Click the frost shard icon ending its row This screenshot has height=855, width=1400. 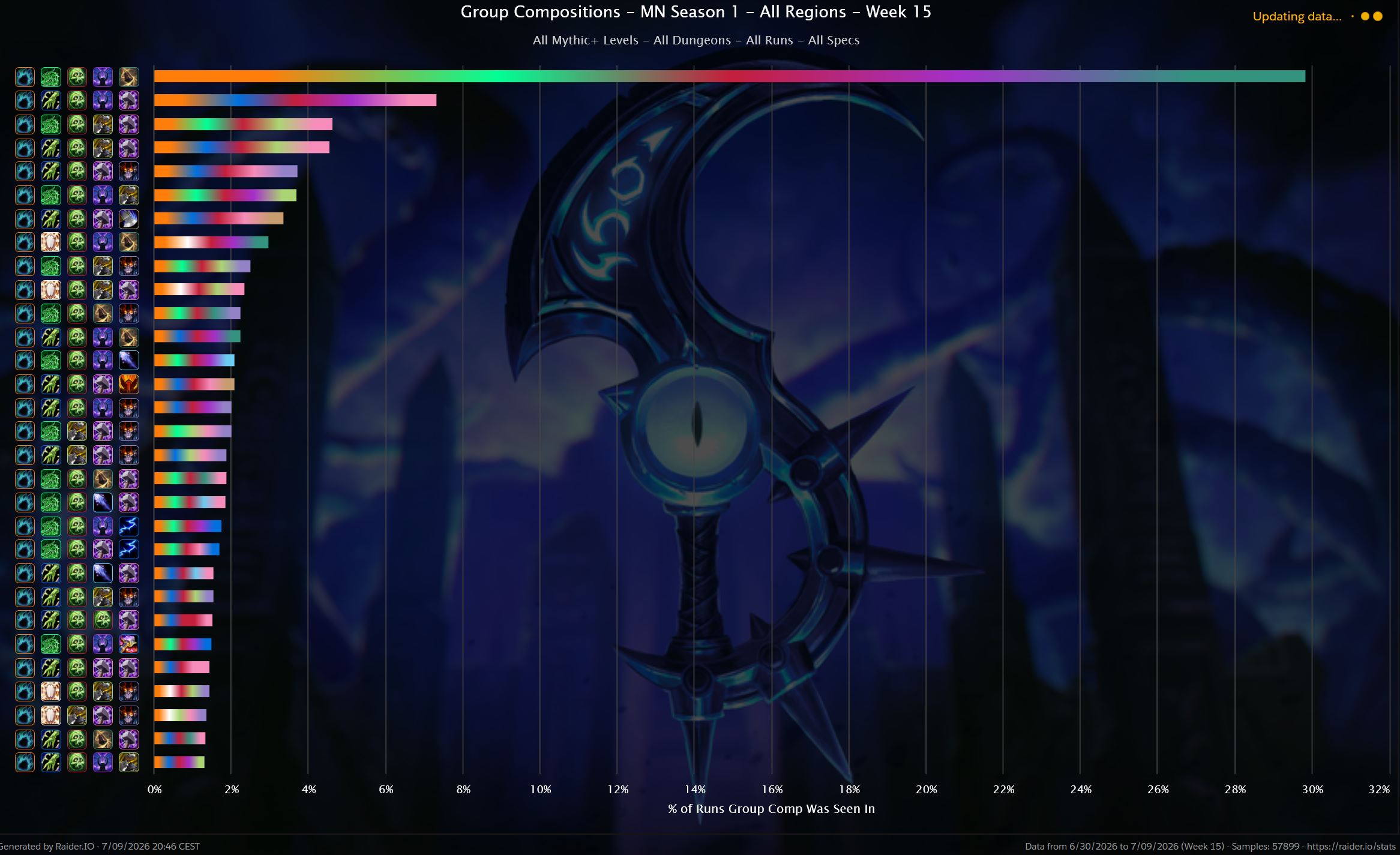point(128,360)
